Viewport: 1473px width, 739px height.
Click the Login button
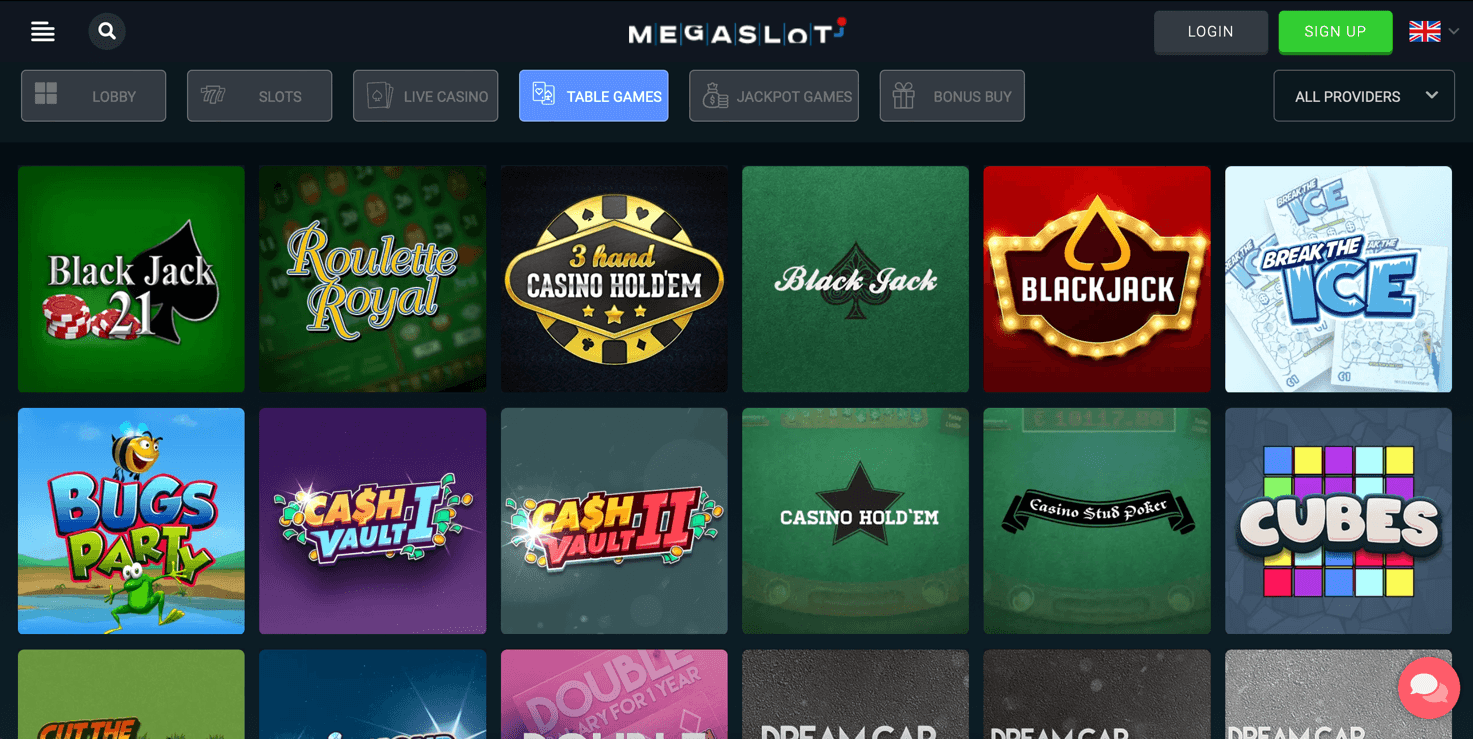(x=1210, y=32)
